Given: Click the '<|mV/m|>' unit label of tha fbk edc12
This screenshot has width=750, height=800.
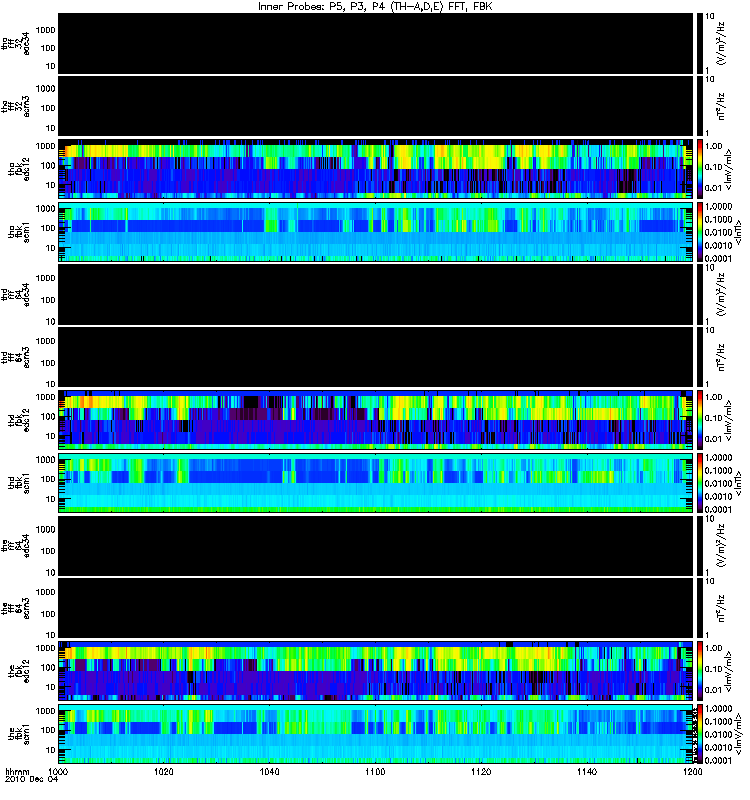Looking at the screenshot, I should (728, 169).
